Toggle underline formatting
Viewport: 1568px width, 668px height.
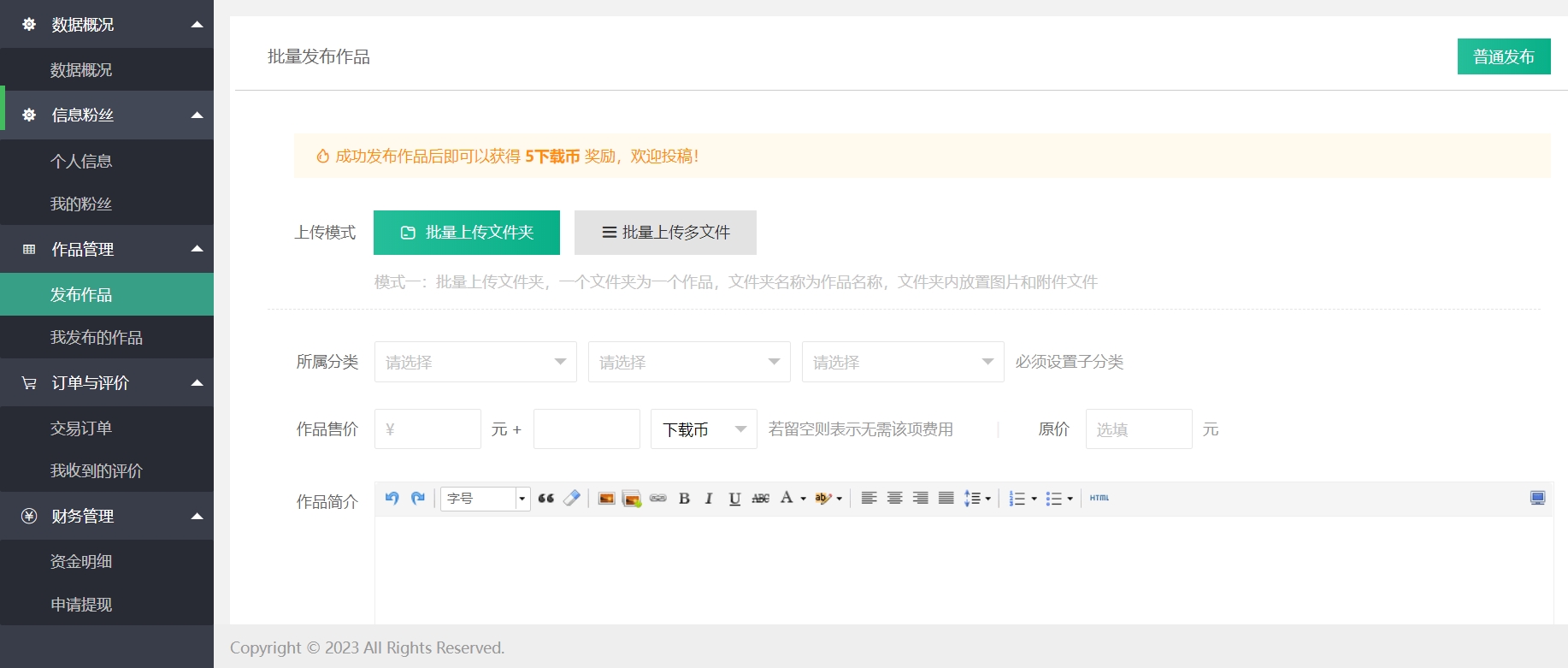pos(734,498)
